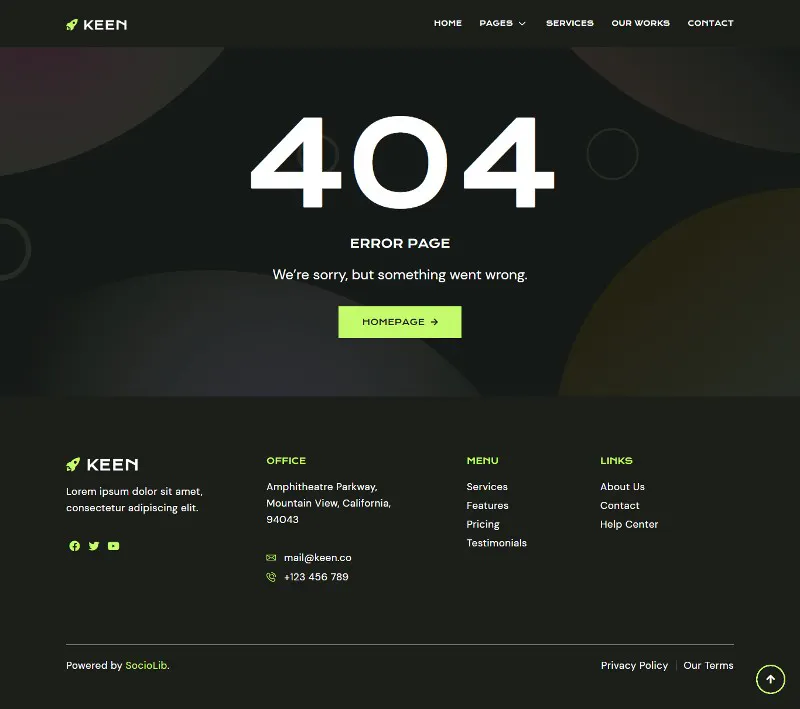Click the Menu column heading in the footer

coord(482,461)
